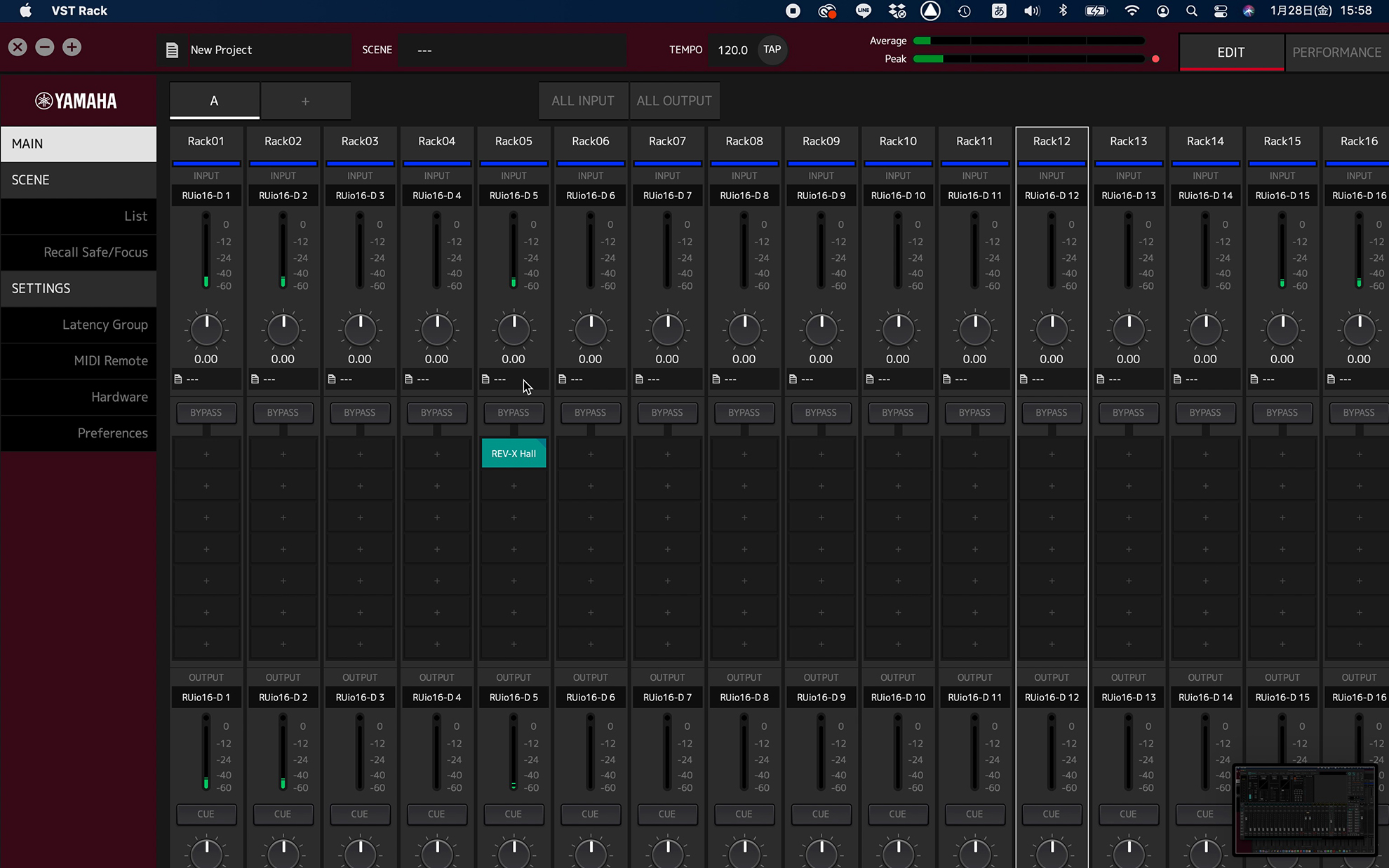
Task: Toggle BYPASS on Rack03
Action: pyautogui.click(x=360, y=412)
